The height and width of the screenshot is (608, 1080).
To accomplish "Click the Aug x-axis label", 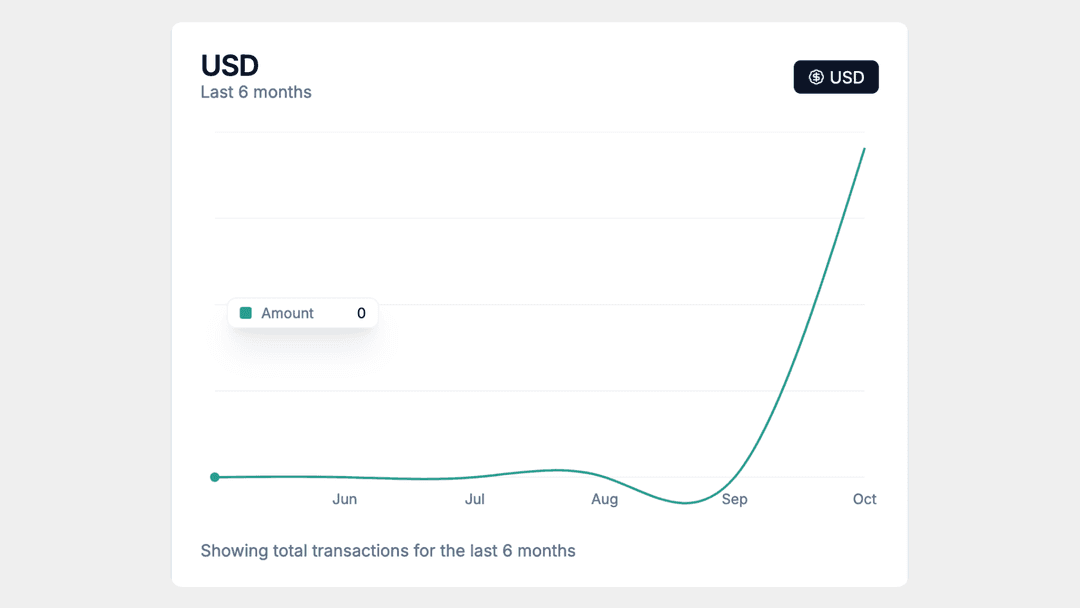I will 604,499.
